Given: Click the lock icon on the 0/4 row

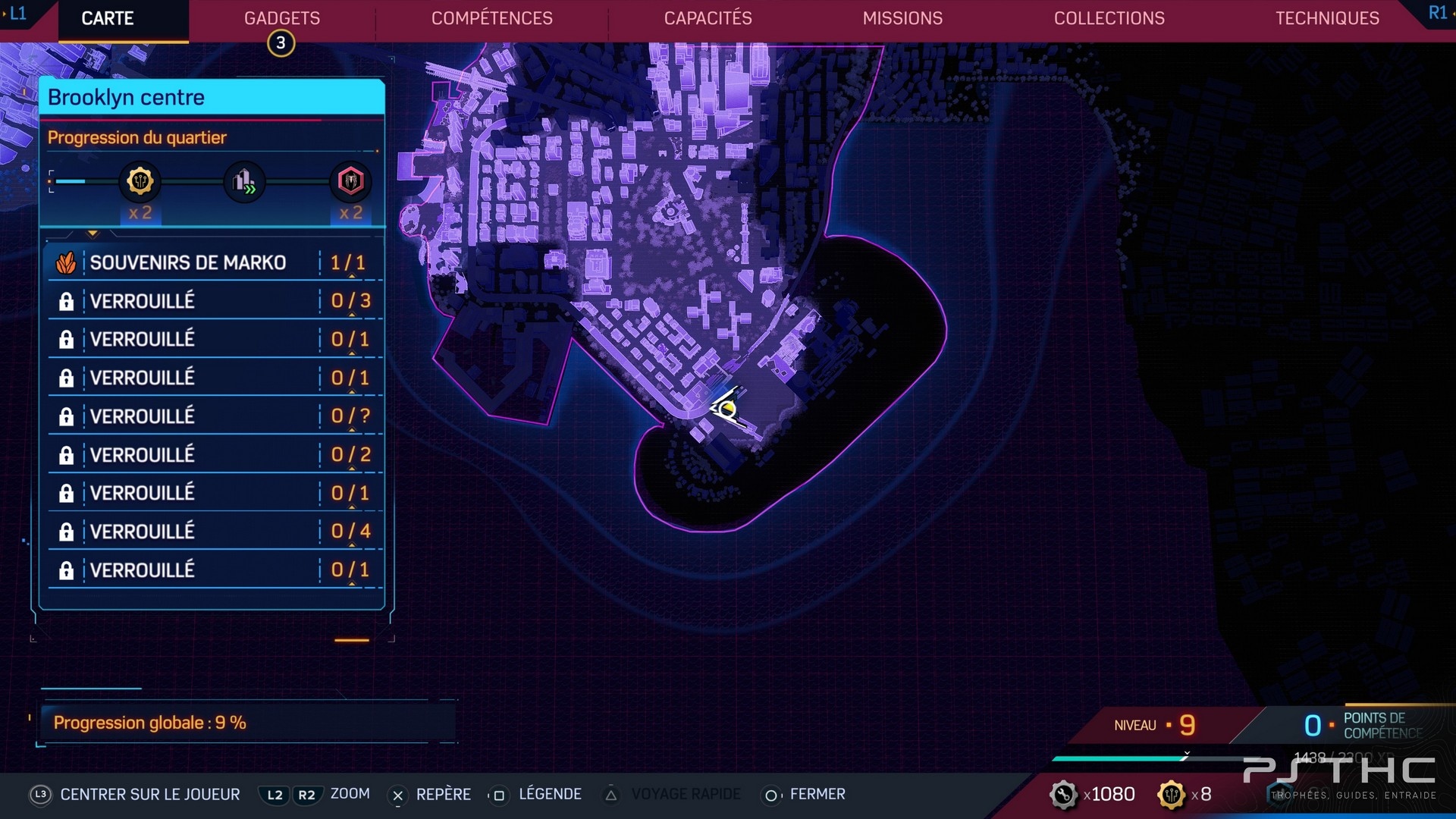Looking at the screenshot, I should point(66,532).
